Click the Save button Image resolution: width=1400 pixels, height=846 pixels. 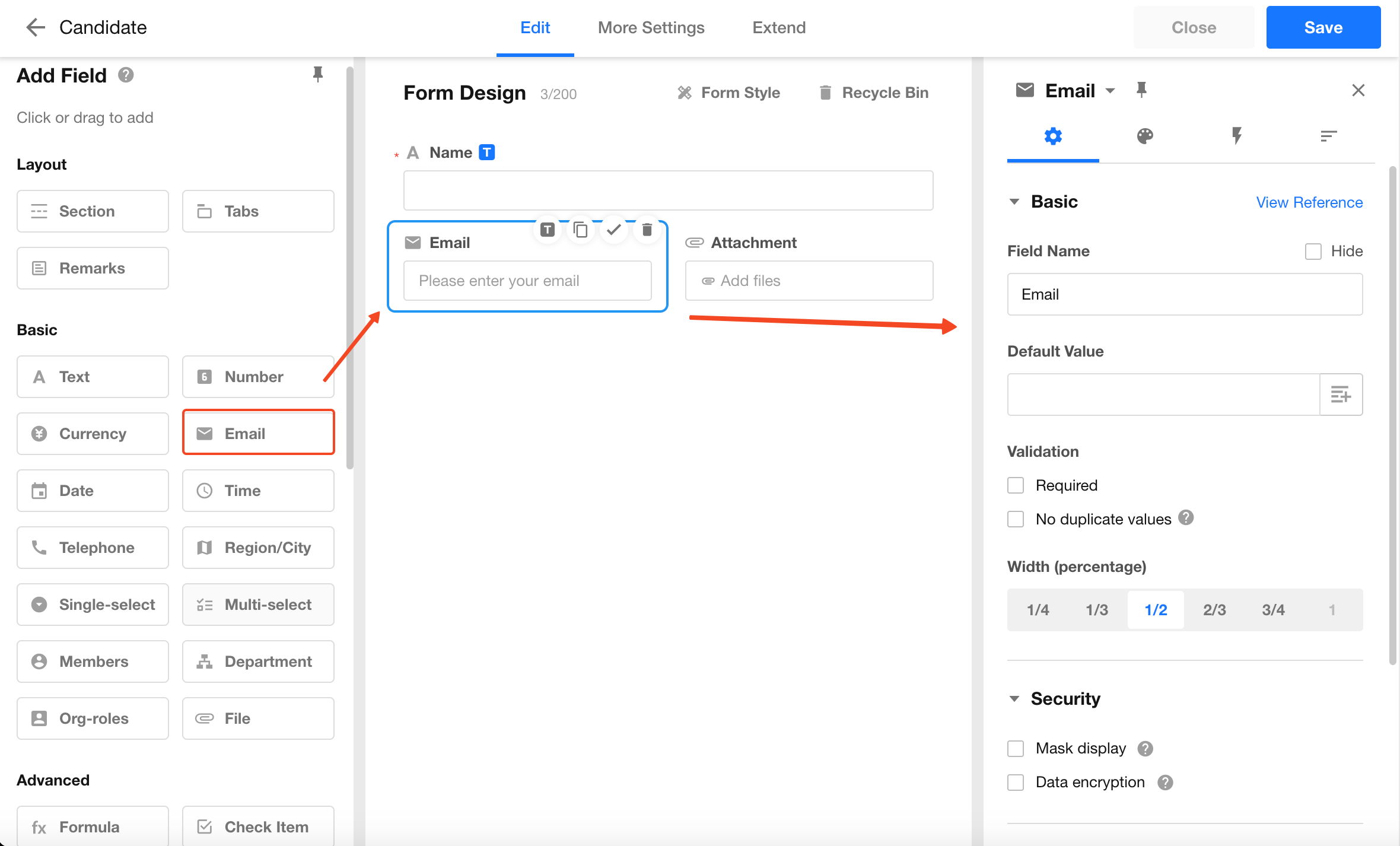[x=1323, y=27]
